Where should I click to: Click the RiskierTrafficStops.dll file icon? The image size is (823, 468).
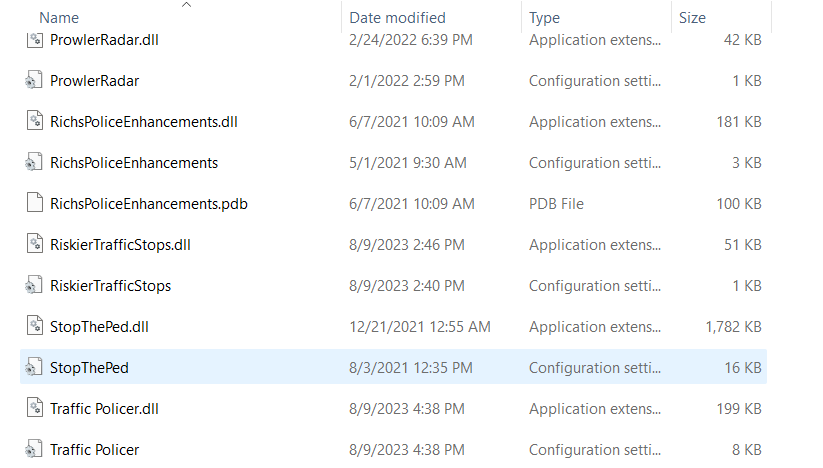coord(34,245)
